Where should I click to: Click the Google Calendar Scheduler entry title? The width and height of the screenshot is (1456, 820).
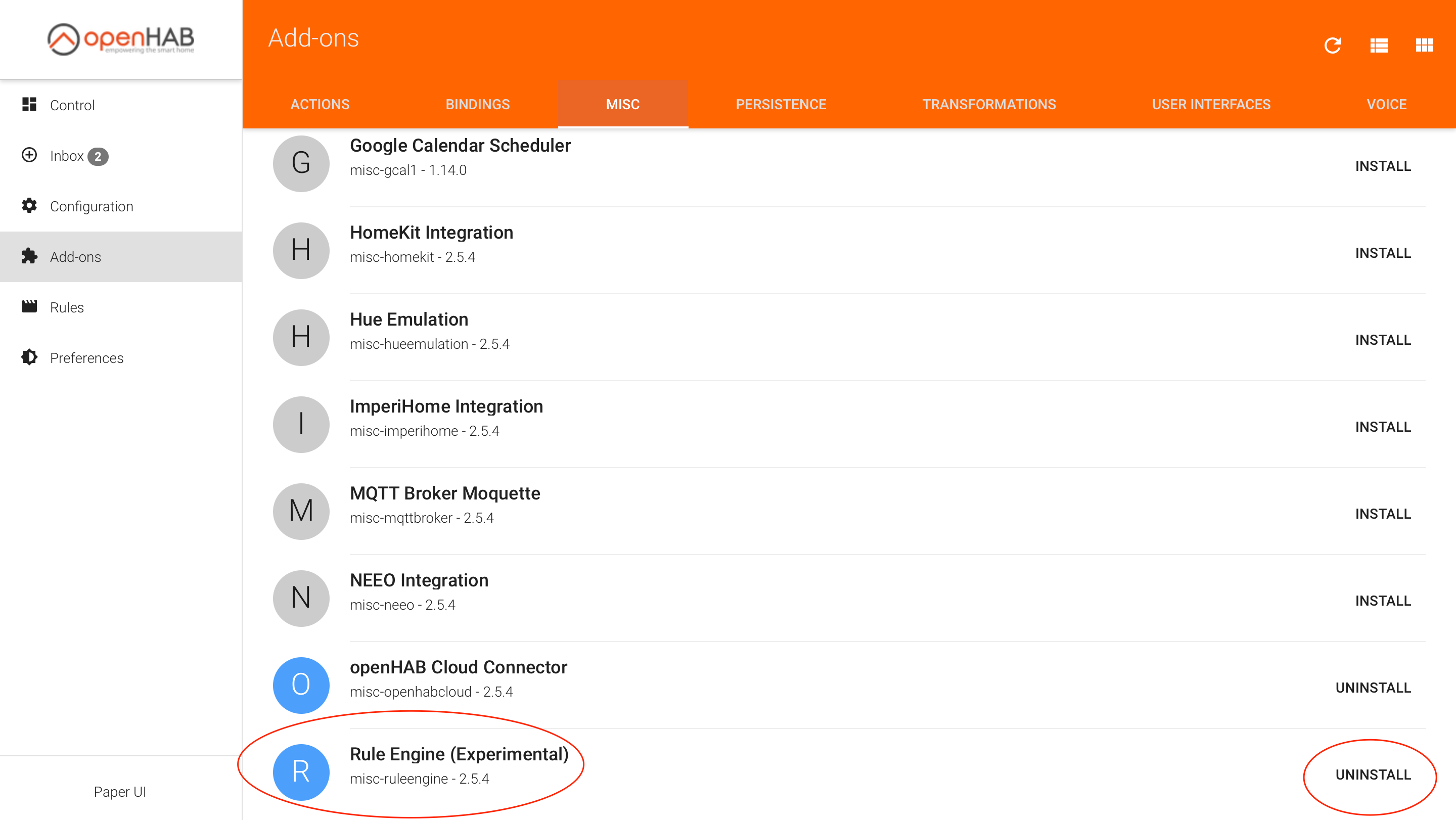pyautogui.click(x=460, y=146)
